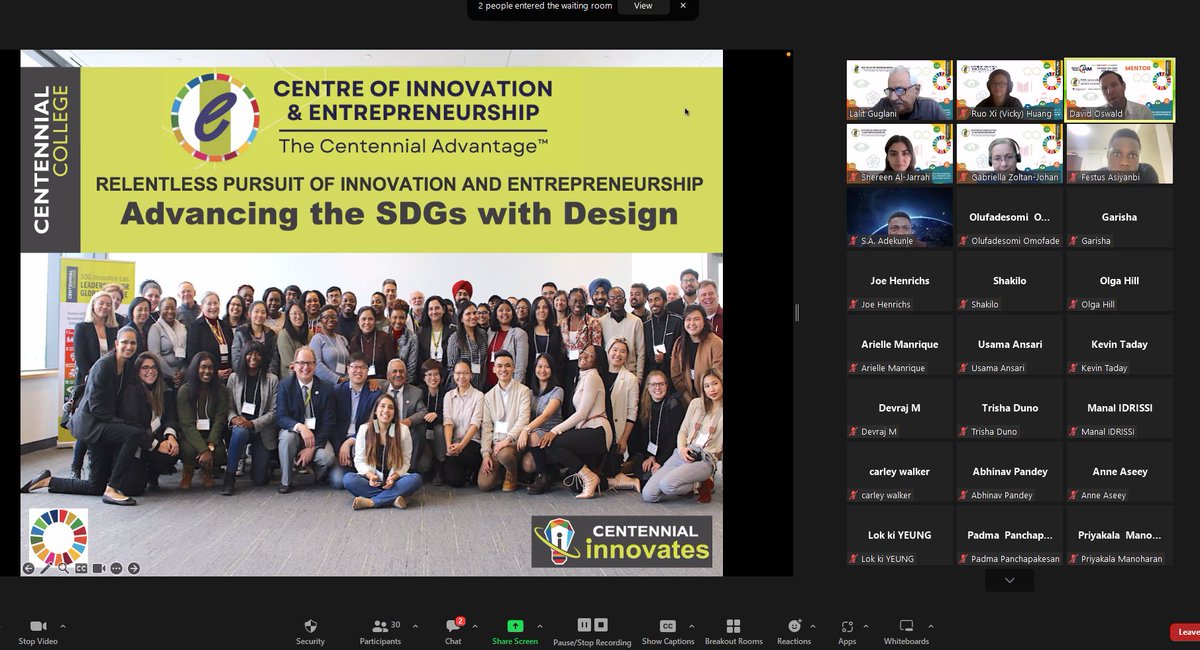Expand the Whiteboards options arrow
Image resolution: width=1200 pixels, height=650 pixels.
coord(931,626)
